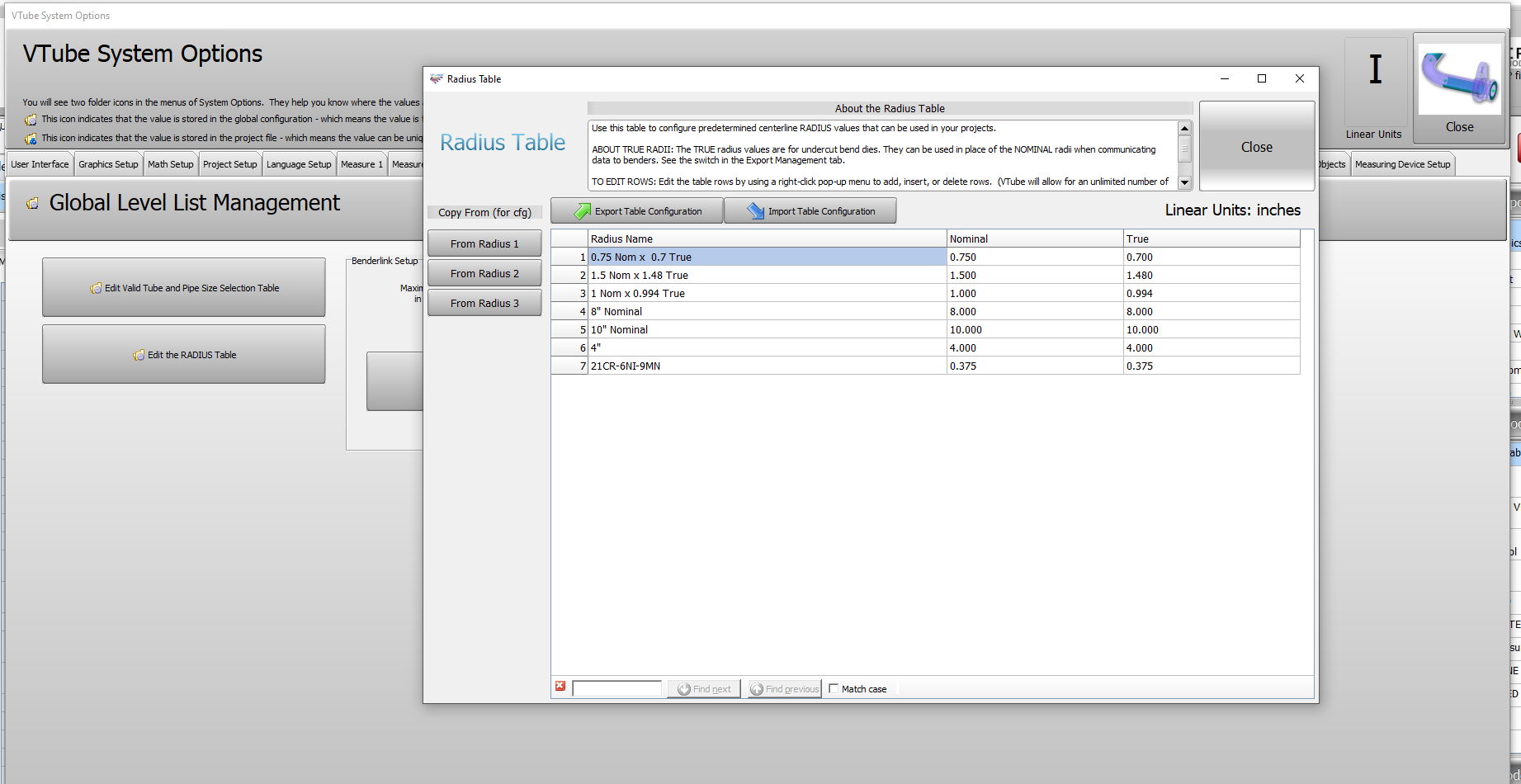This screenshot has width=1521, height=784.
Task: Select the '8" Nominal' radius name cell
Action: coord(767,311)
